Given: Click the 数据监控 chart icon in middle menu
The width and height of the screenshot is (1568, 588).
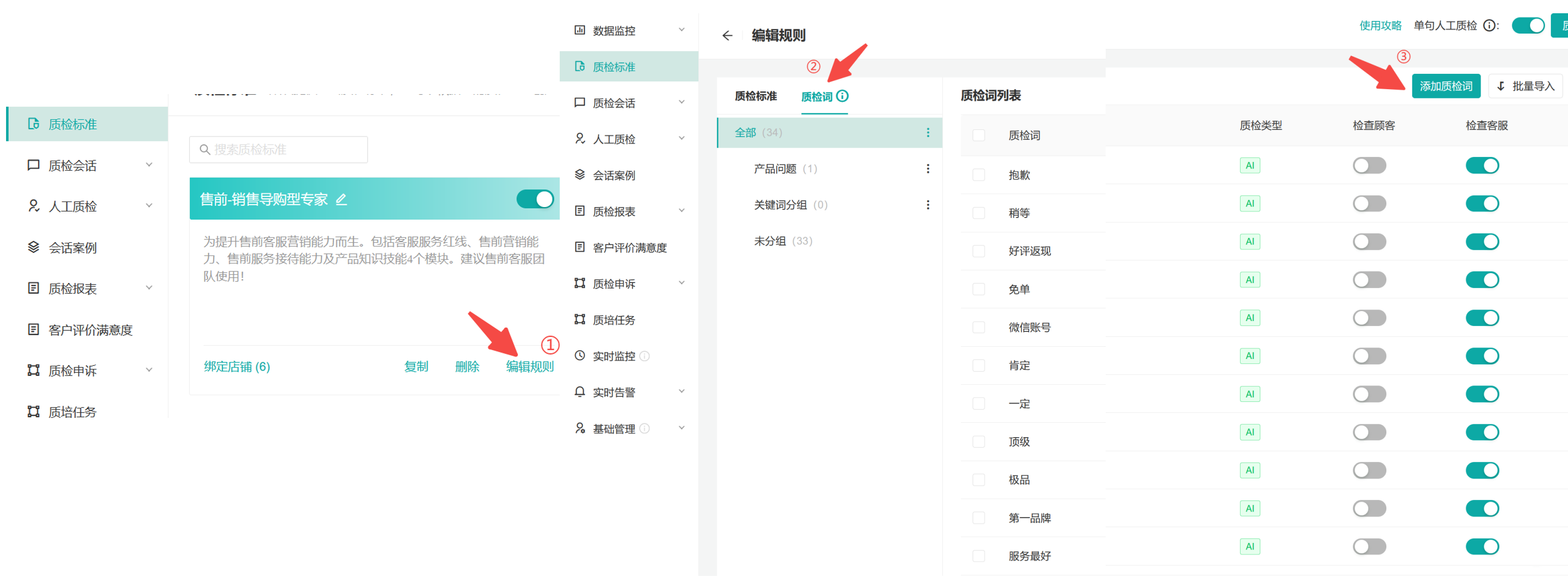Looking at the screenshot, I should pos(580,30).
